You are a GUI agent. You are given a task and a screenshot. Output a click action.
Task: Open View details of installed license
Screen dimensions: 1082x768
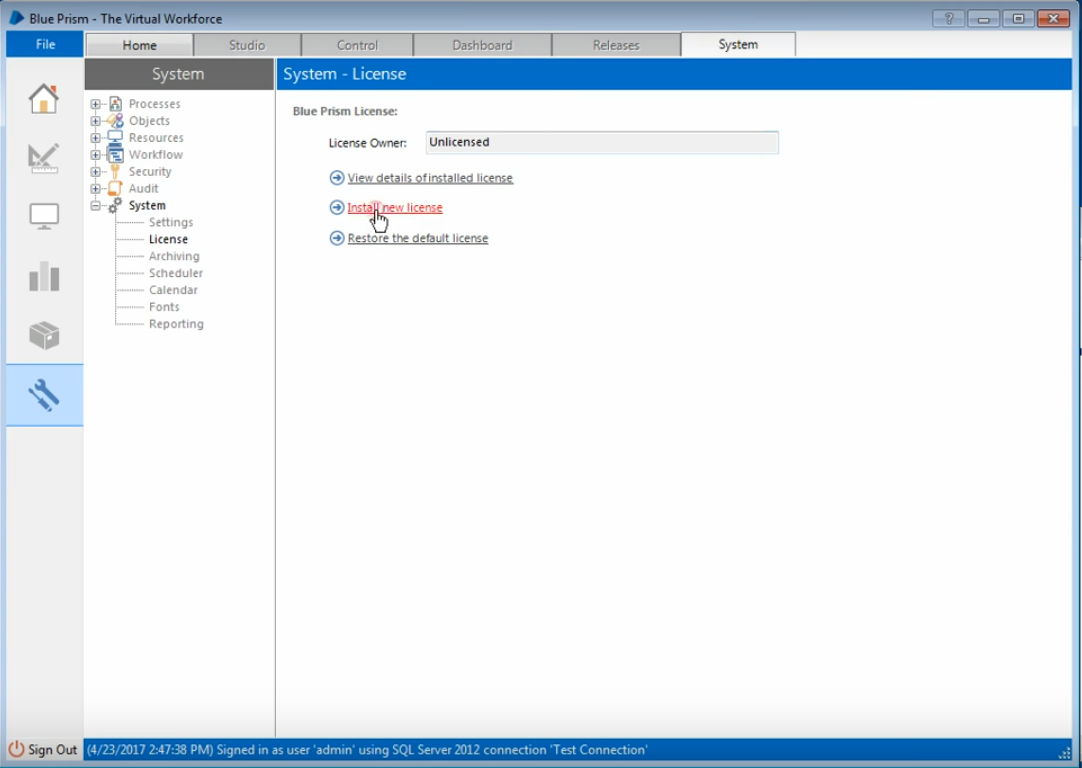tap(430, 178)
